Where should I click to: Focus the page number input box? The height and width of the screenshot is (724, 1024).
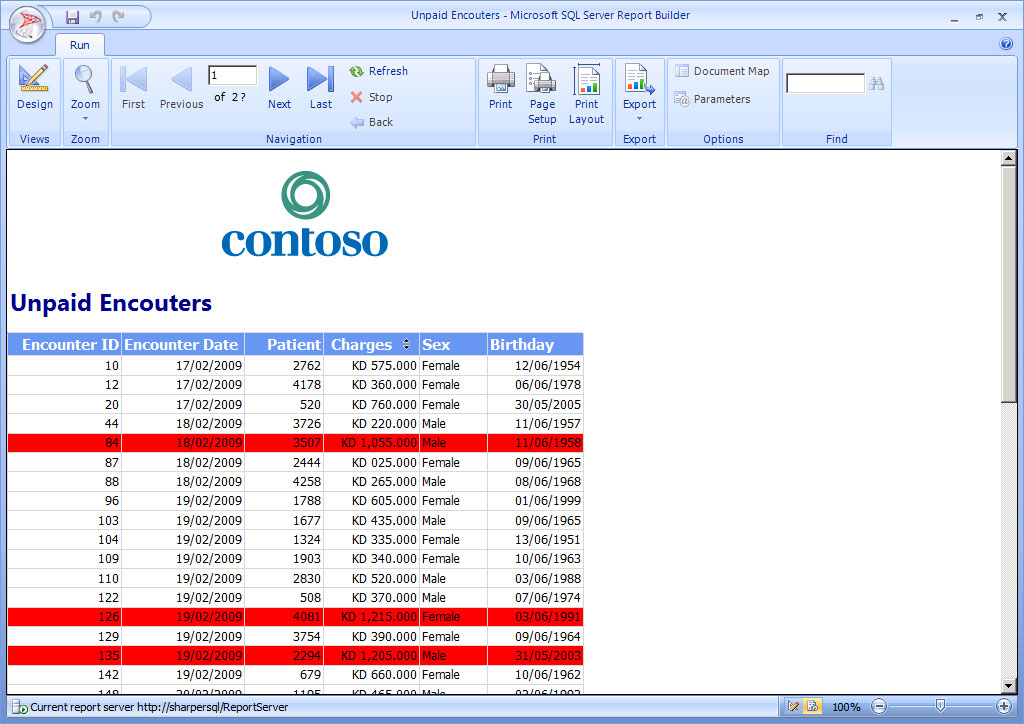[x=232, y=75]
